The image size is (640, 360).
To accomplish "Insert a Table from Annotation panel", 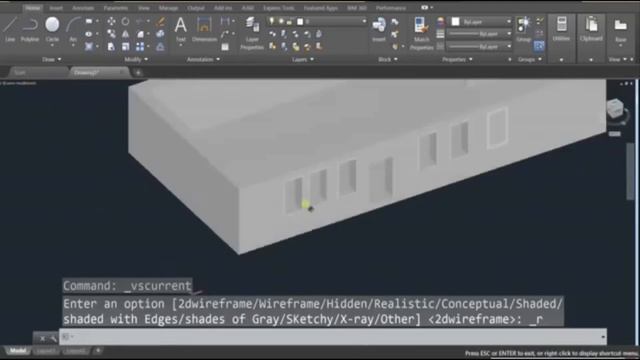I will click(x=225, y=47).
